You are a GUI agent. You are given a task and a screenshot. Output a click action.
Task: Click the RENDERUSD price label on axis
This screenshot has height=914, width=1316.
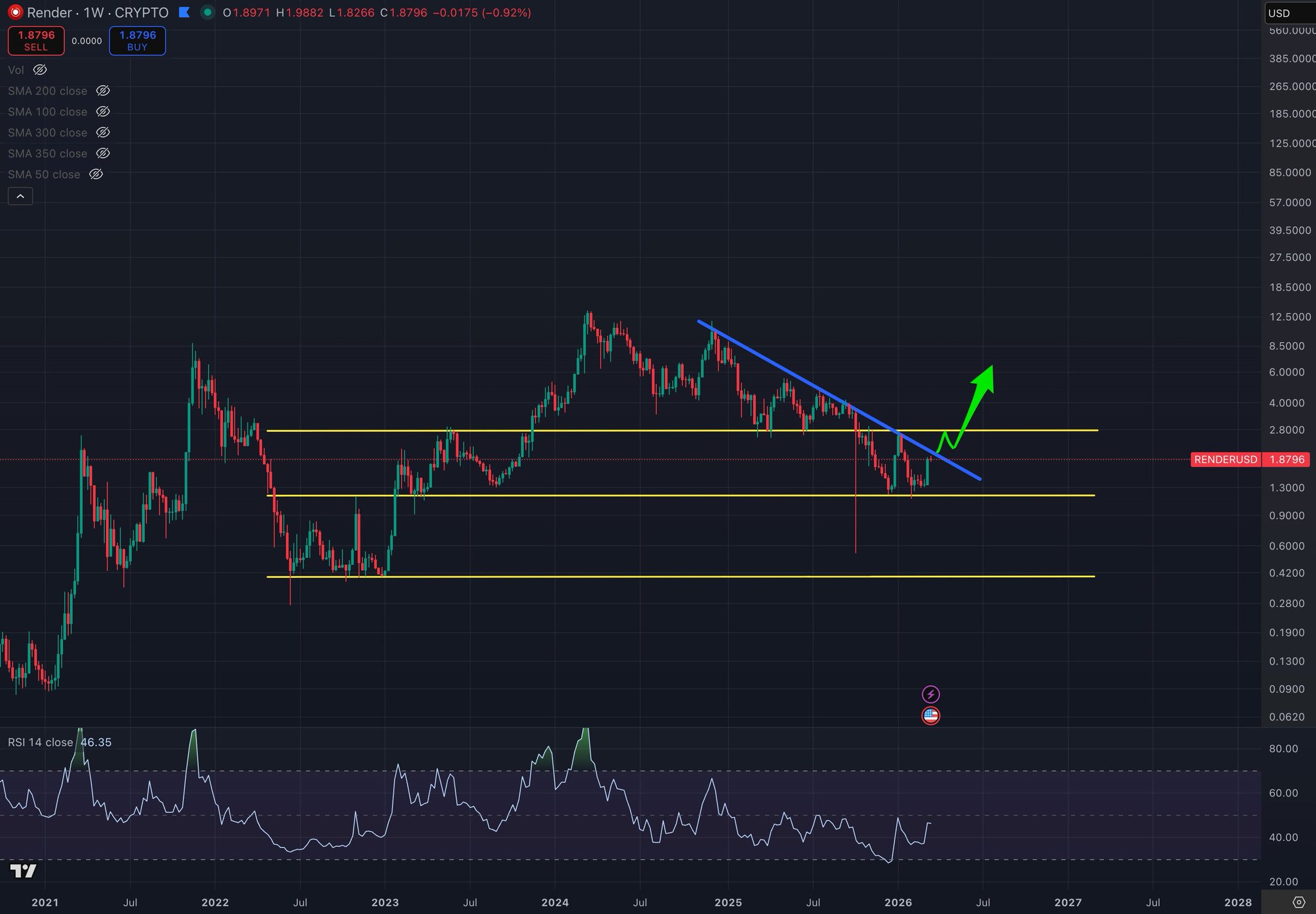pos(1225,460)
